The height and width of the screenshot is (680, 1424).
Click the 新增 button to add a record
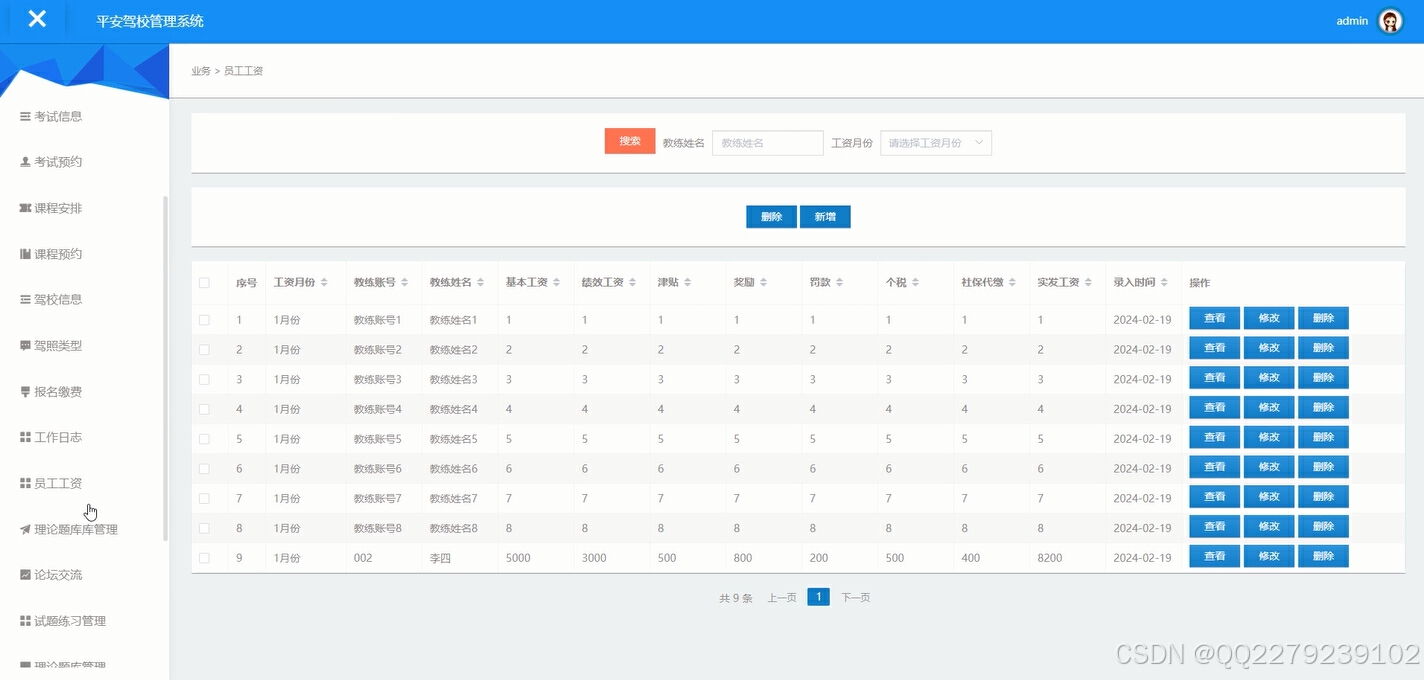825,216
